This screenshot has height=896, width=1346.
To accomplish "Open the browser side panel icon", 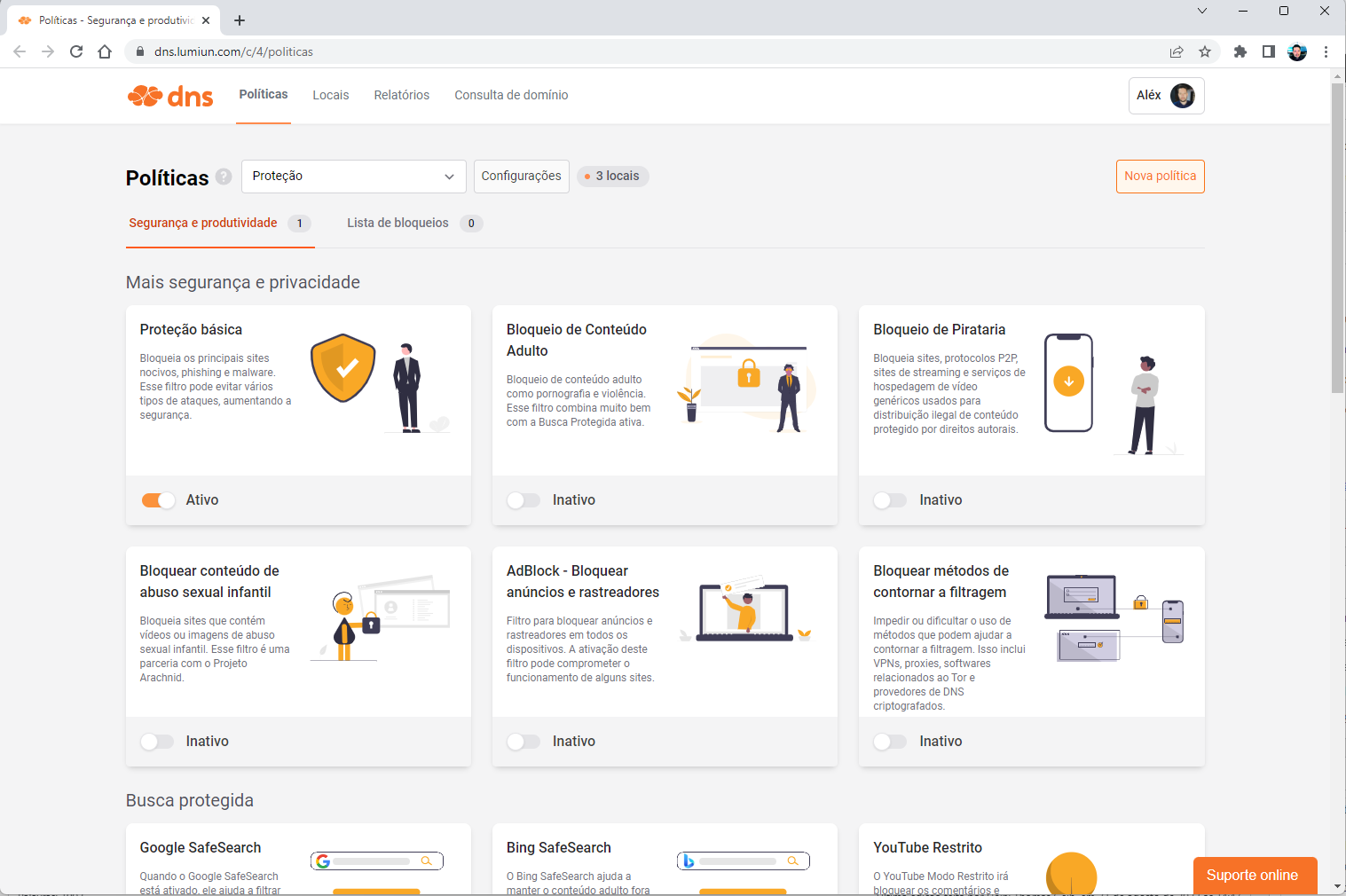I will point(1269,51).
